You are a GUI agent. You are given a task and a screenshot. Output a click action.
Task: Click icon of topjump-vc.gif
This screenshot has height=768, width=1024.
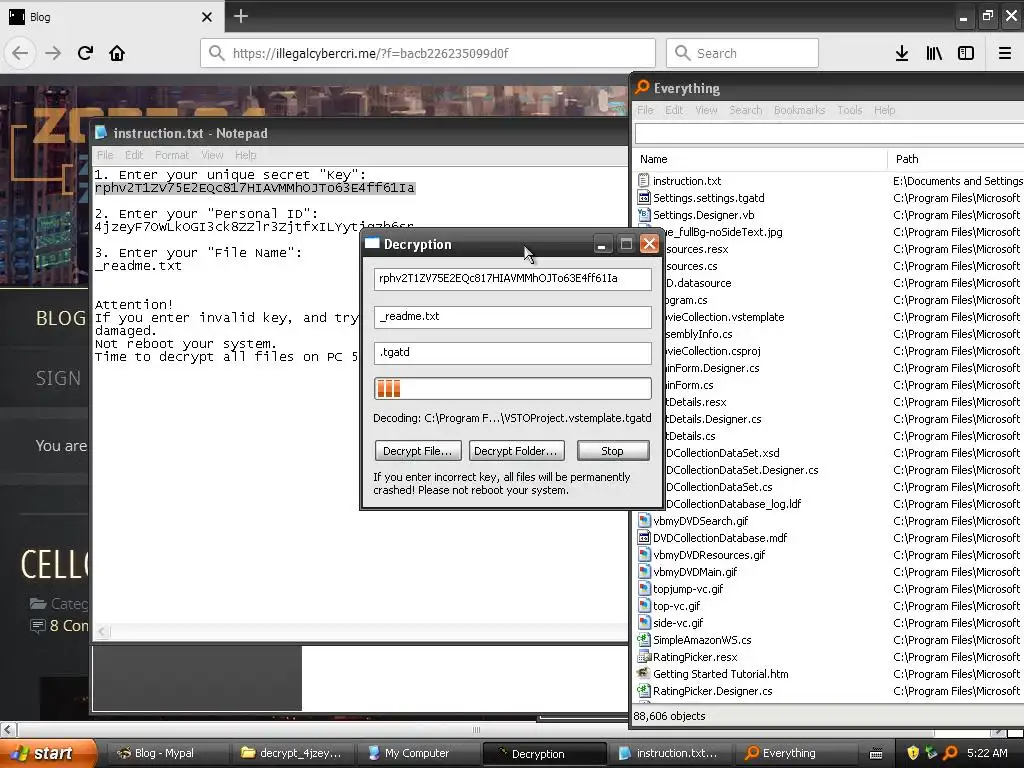click(x=644, y=588)
